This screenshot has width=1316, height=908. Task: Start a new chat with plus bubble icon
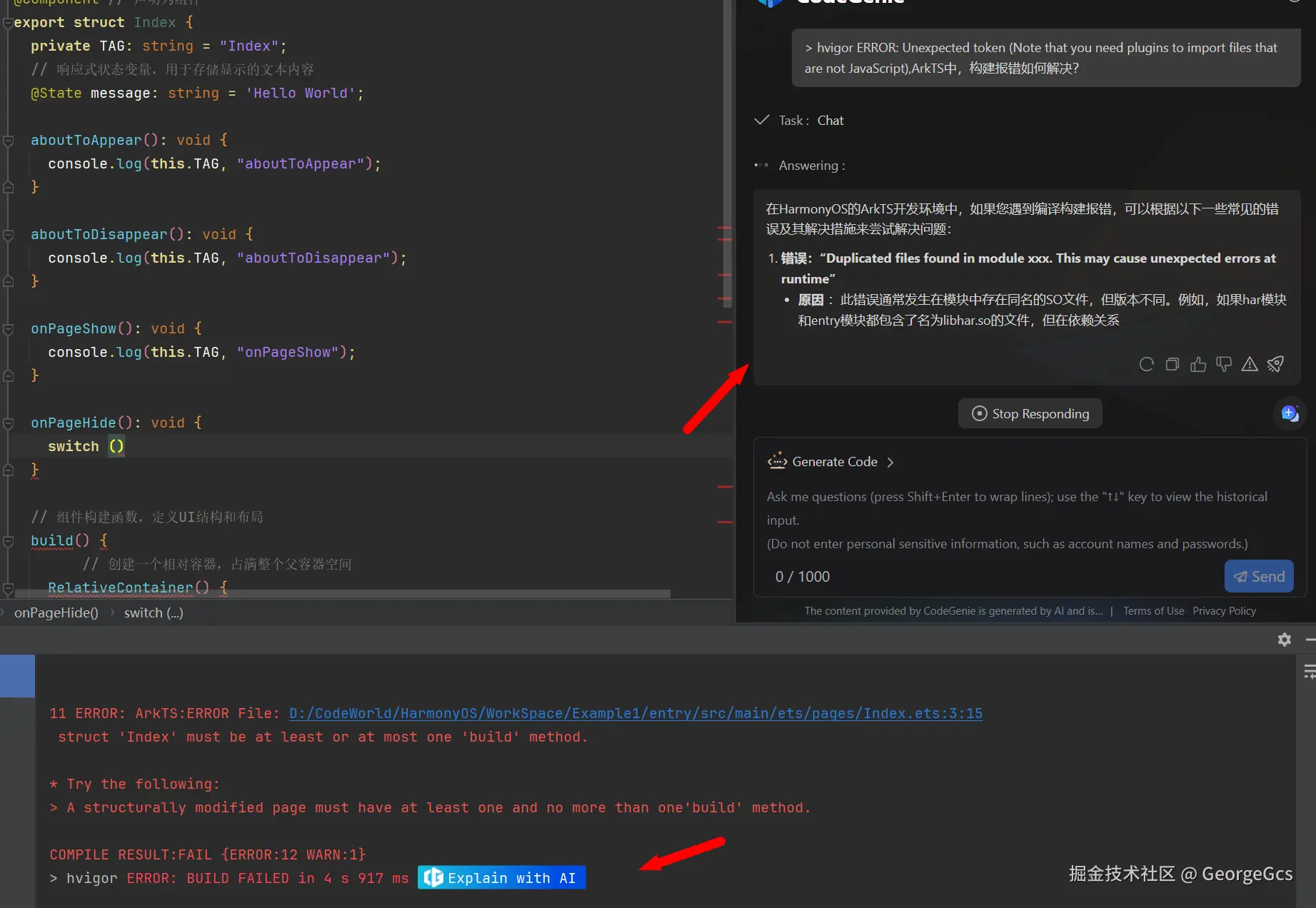click(1290, 413)
